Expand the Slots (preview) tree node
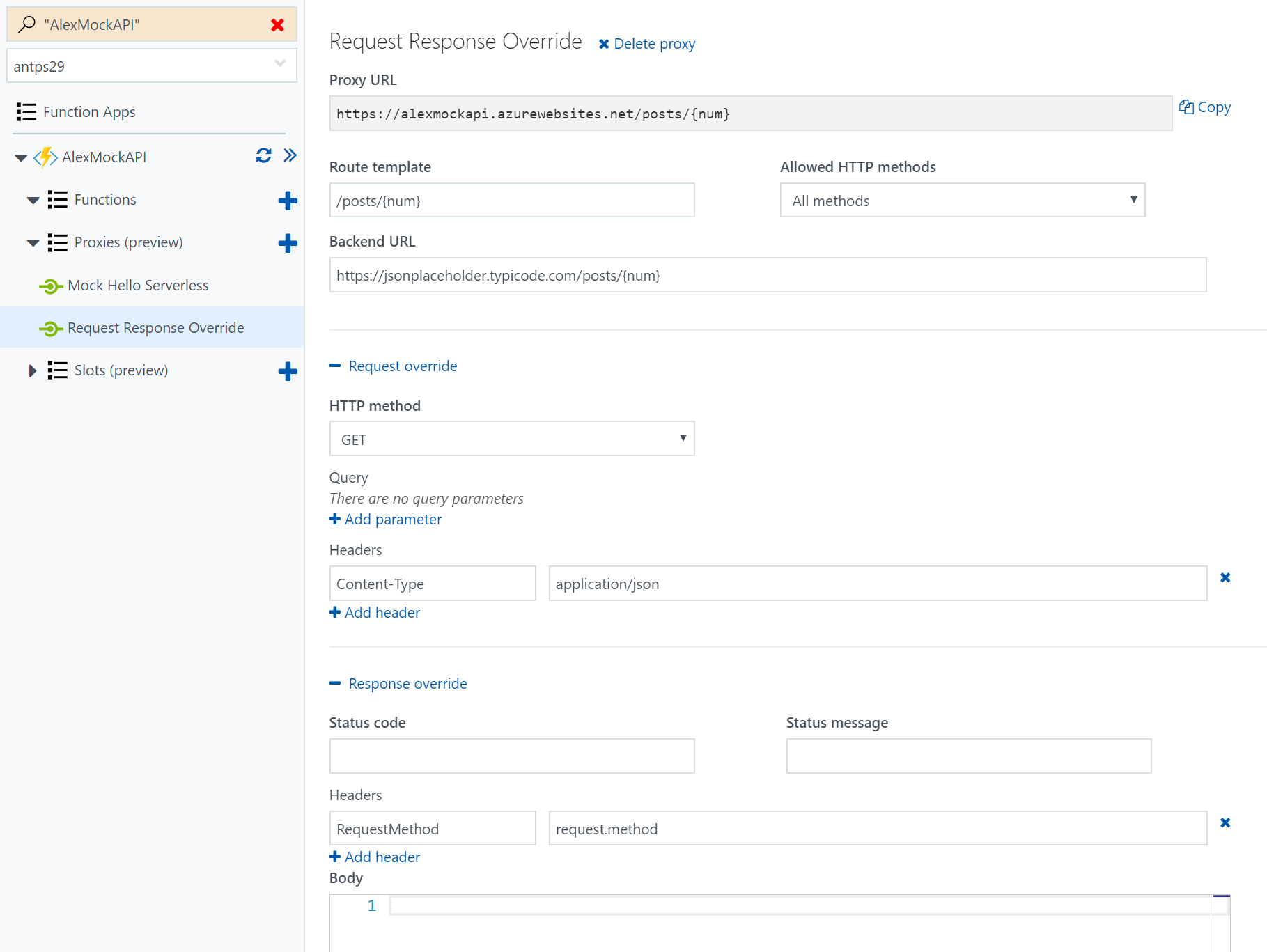 [32, 371]
